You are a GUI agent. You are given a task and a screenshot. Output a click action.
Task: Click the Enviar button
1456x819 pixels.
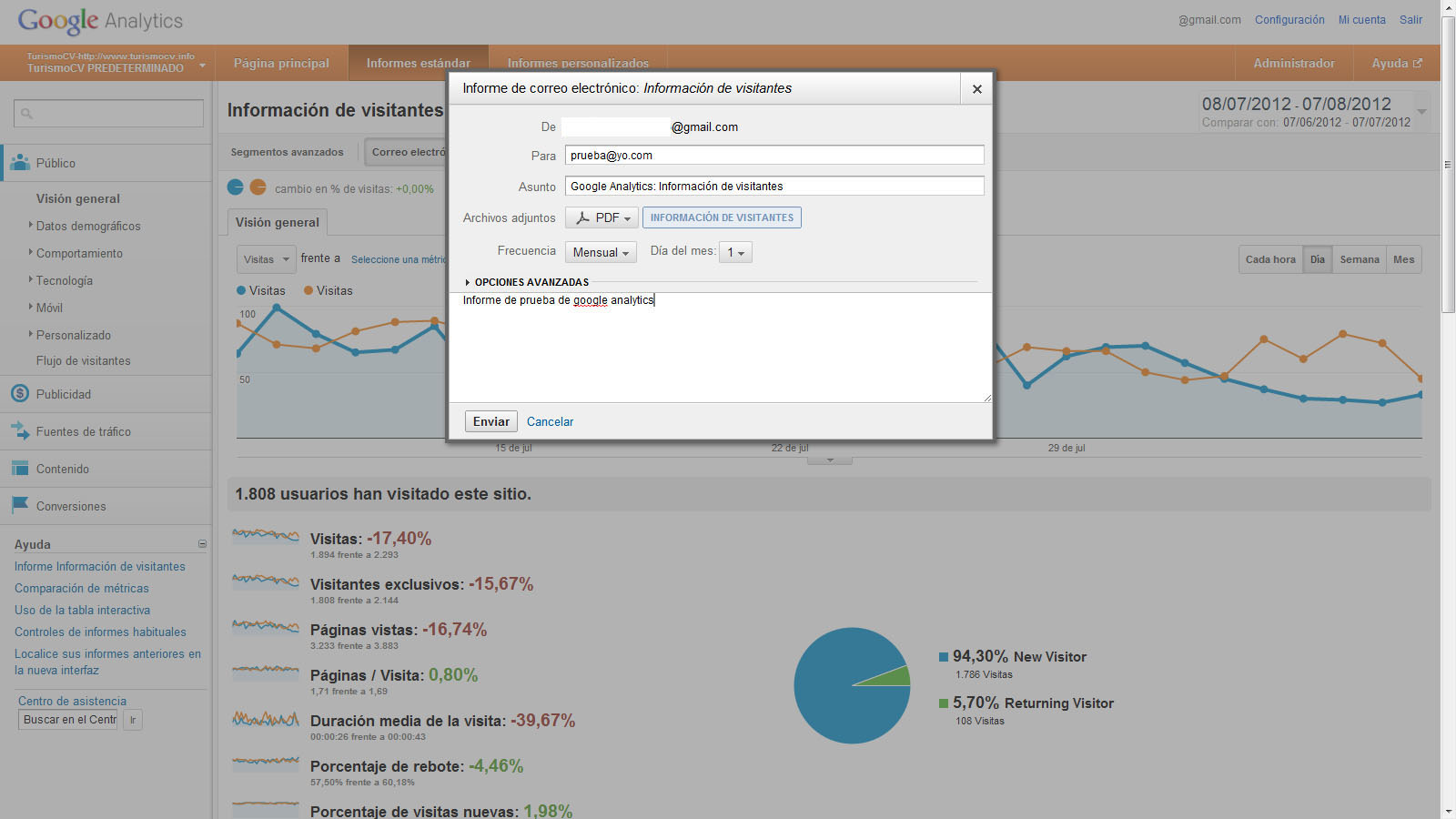tap(491, 421)
